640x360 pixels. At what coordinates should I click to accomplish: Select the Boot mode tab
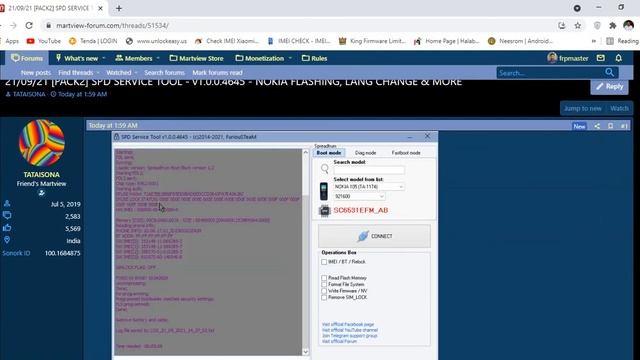329,153
